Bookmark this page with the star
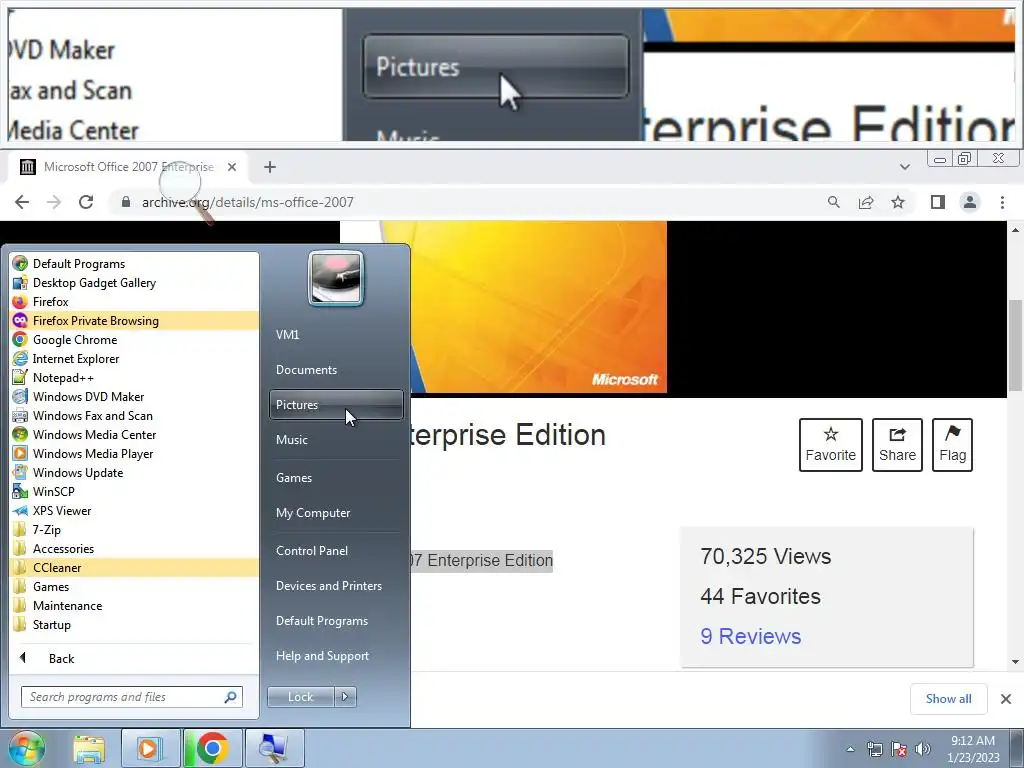Viewport: 1024px width, 768px height. [898, 202]
